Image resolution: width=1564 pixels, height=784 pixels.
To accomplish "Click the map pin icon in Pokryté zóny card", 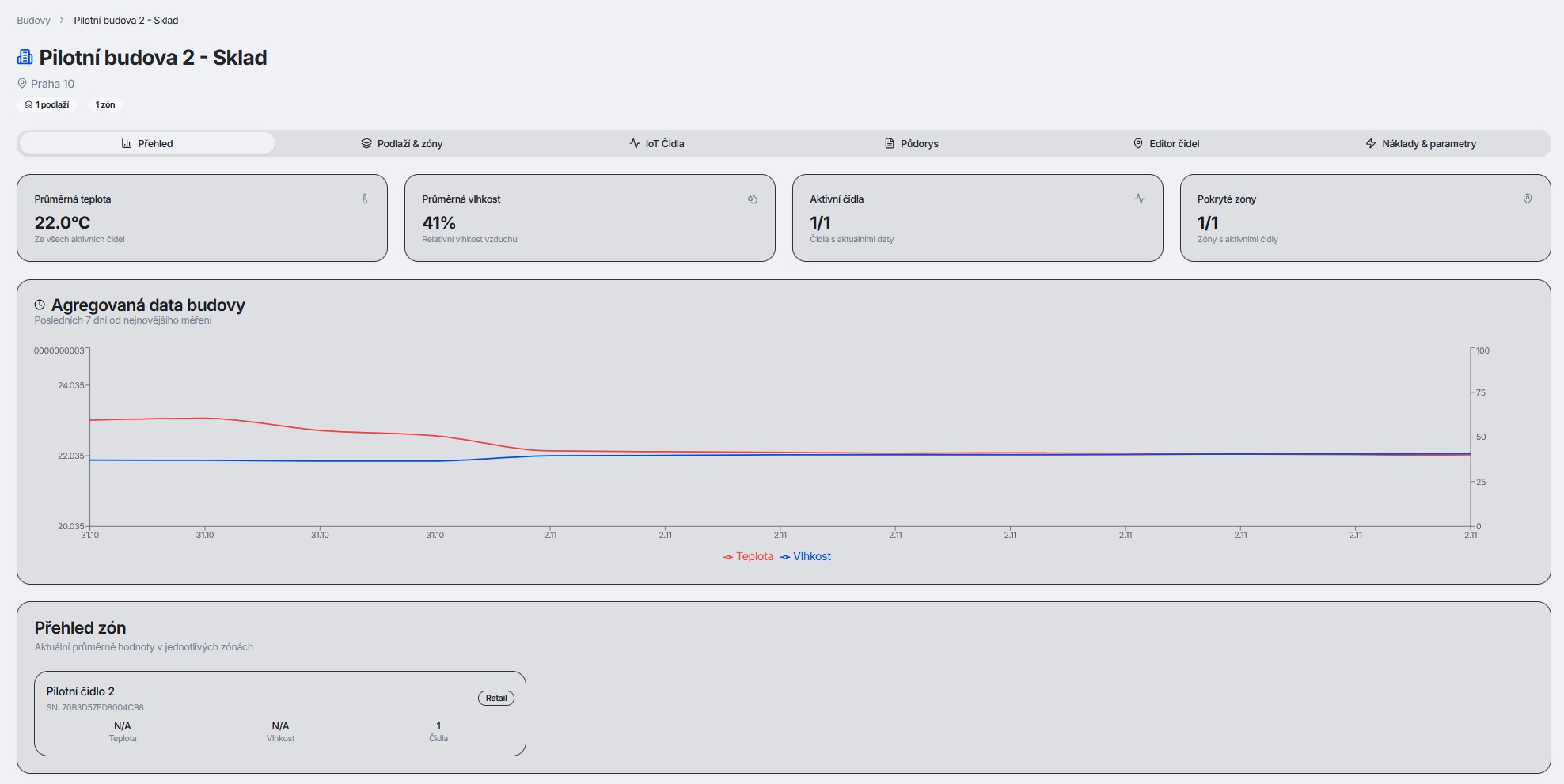I will click(1528, 199).
